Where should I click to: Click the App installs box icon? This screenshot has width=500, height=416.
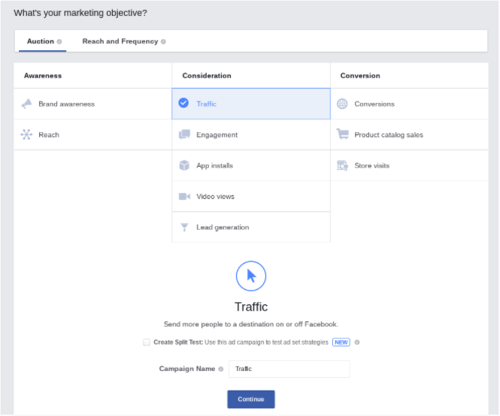point(184,165)
